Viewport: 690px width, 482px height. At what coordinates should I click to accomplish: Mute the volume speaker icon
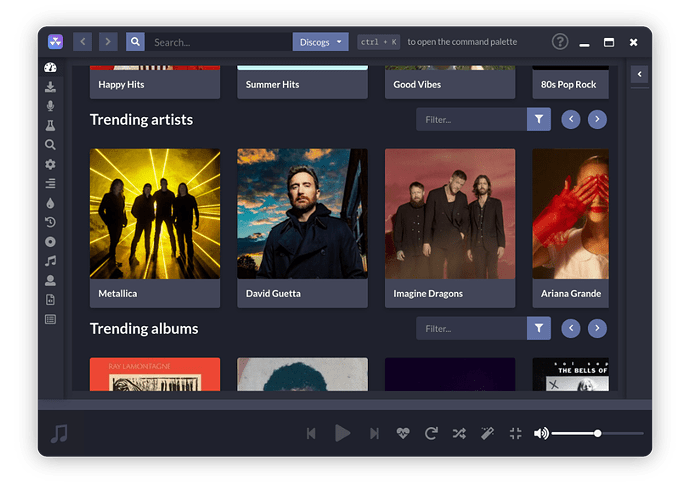point(541,434)
